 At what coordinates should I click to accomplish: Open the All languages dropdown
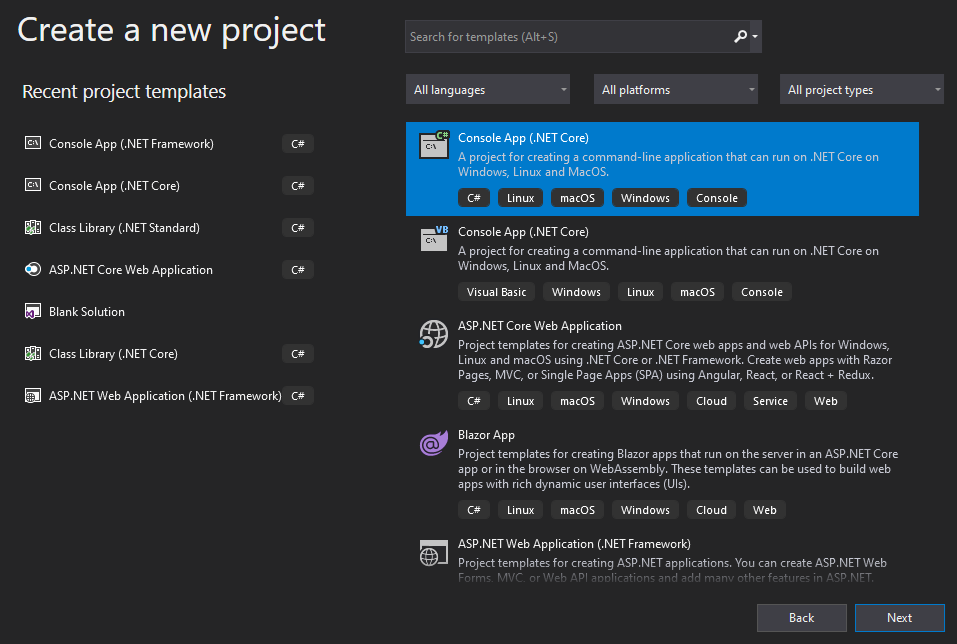488,90
